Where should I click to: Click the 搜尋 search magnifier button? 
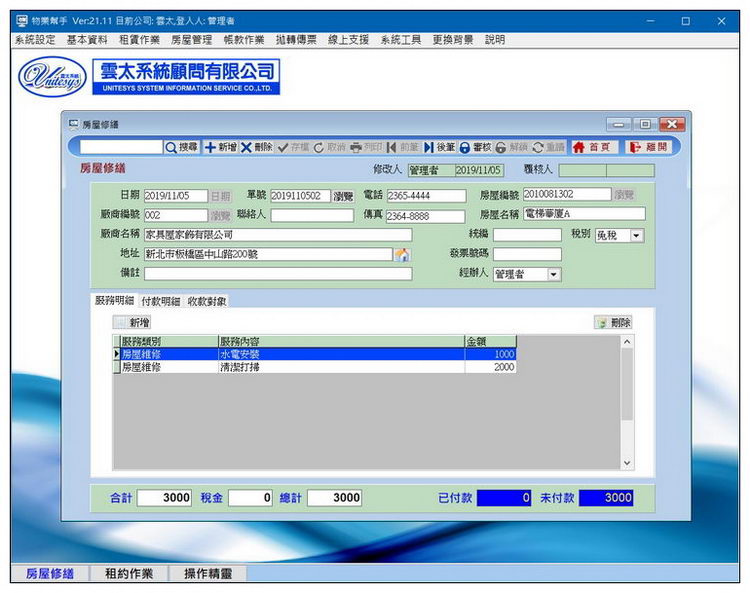pyautogui.click(x=181, y=147)
